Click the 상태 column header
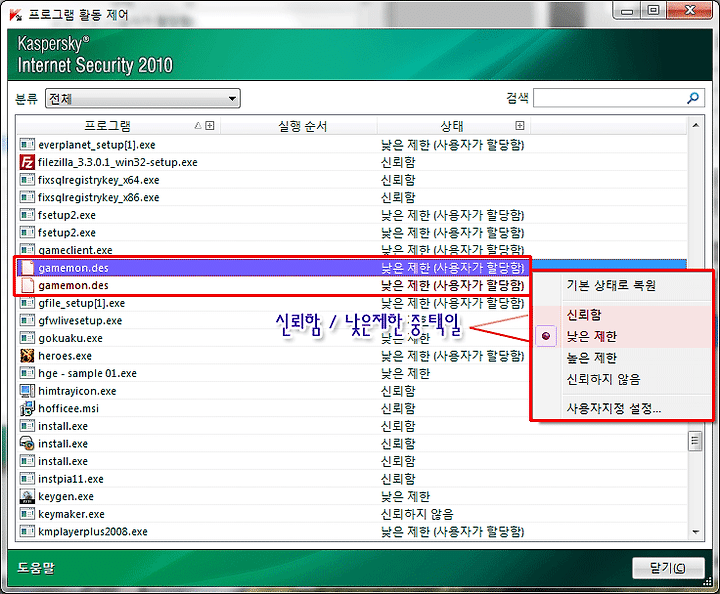The width and height of the screenshot is (720, 594). point(452,125)
